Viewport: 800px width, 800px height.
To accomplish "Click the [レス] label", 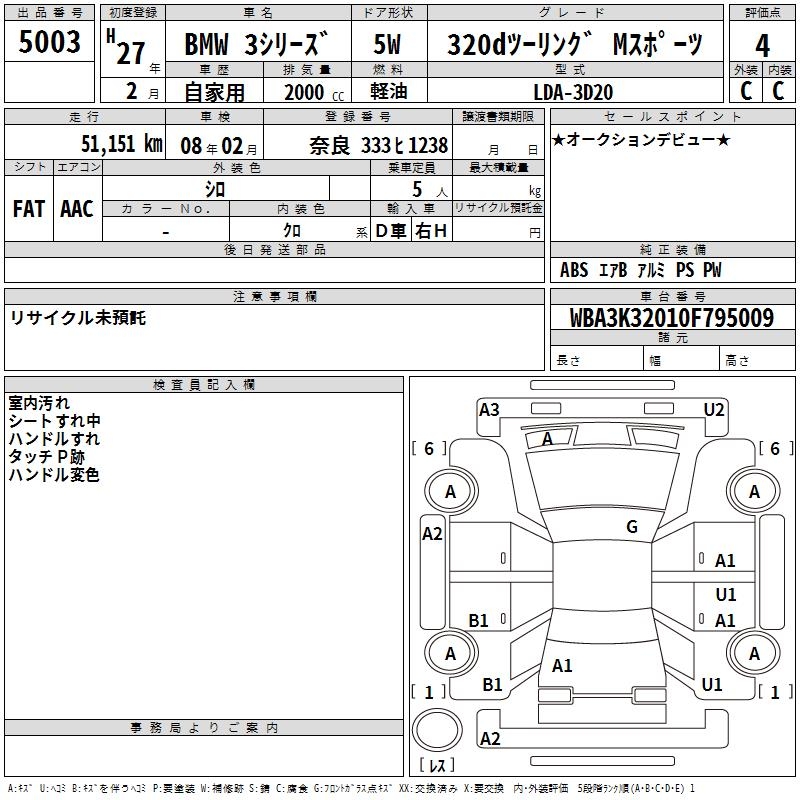I will [x=437, y=764].
